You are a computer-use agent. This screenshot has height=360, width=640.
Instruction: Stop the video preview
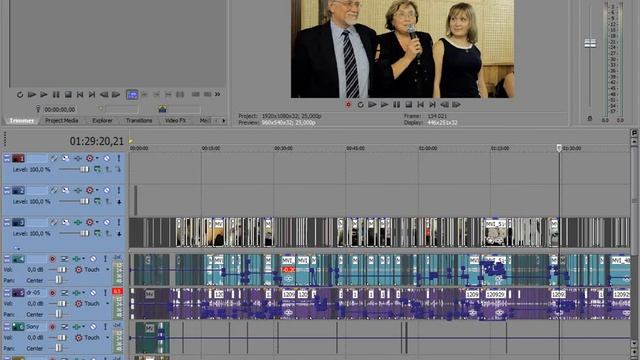(x=408, y=105)
